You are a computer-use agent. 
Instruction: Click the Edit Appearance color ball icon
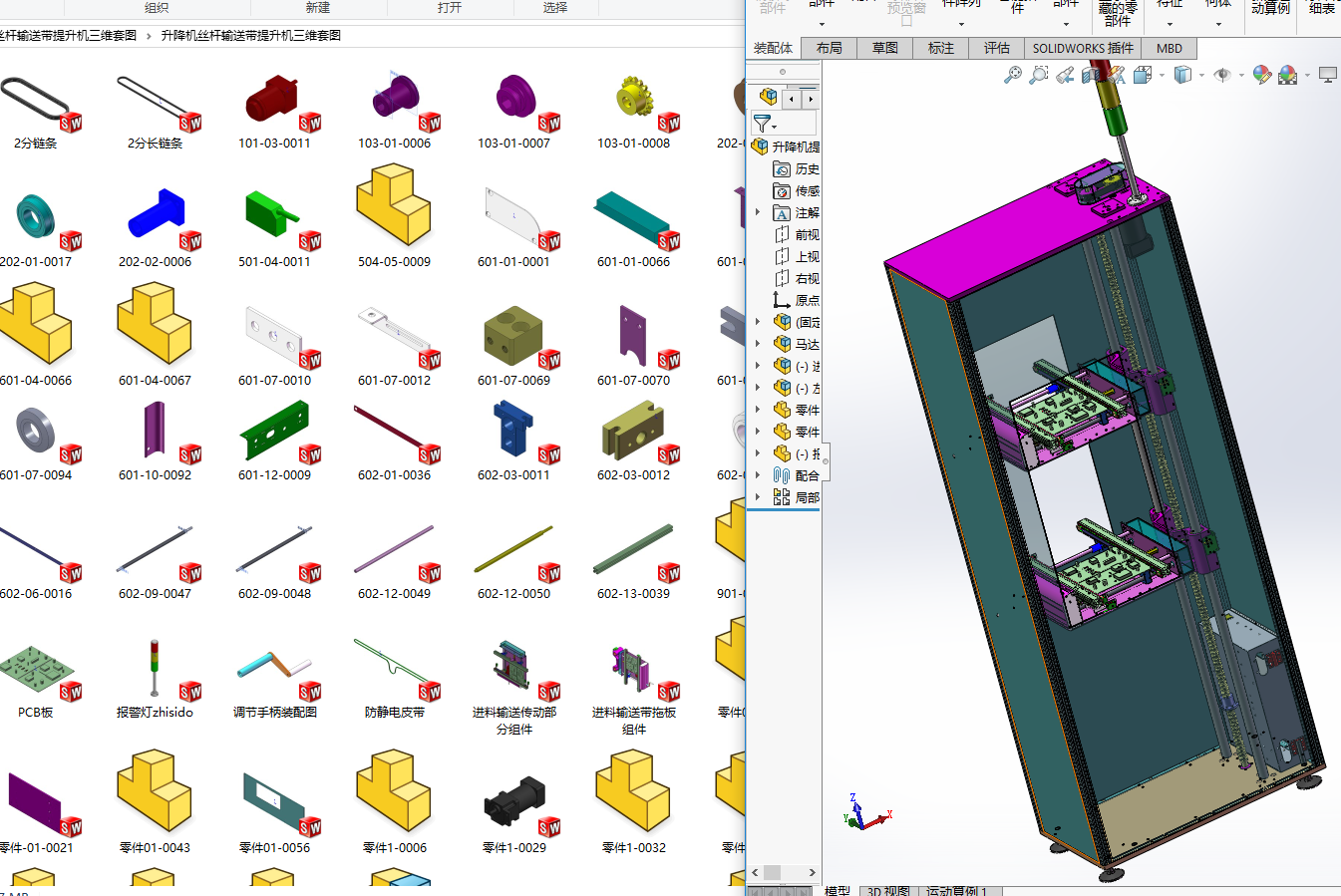pos(1262,75)
